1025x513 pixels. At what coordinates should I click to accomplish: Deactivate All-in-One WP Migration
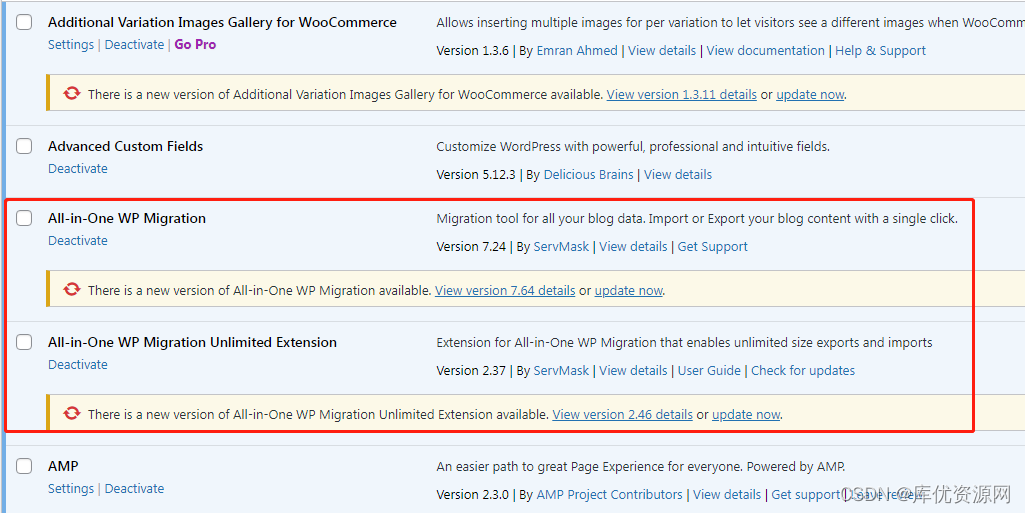pyautogui.click(x=78, y=240)
